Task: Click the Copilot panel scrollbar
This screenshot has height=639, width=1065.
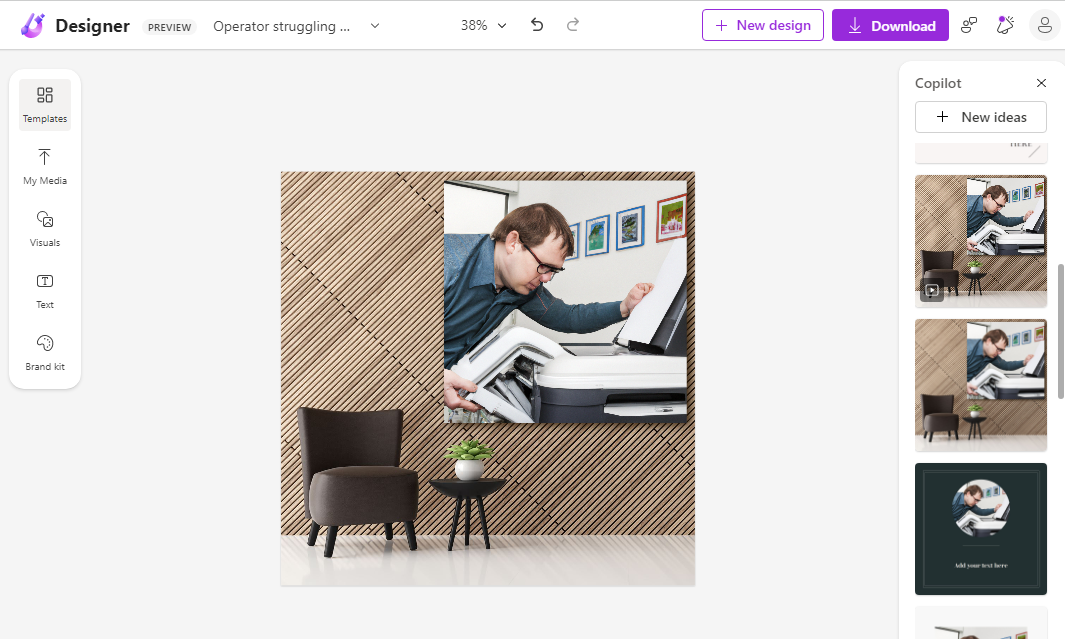Action: coord(1060,331)
